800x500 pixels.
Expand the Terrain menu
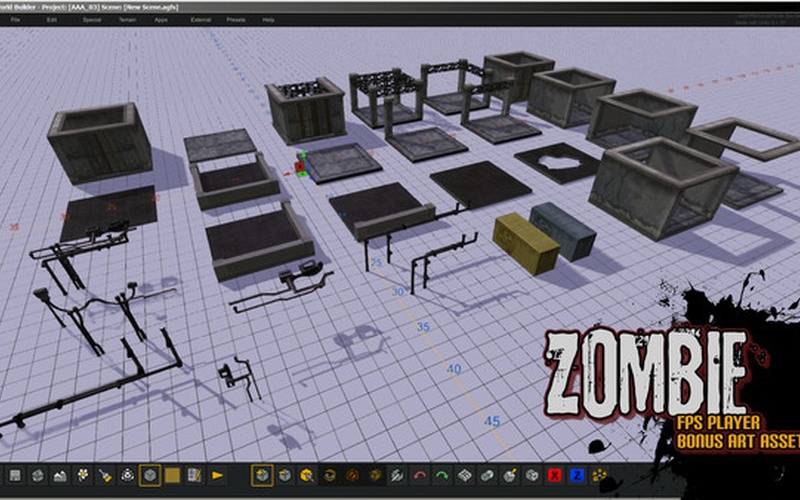pos(127,19)
